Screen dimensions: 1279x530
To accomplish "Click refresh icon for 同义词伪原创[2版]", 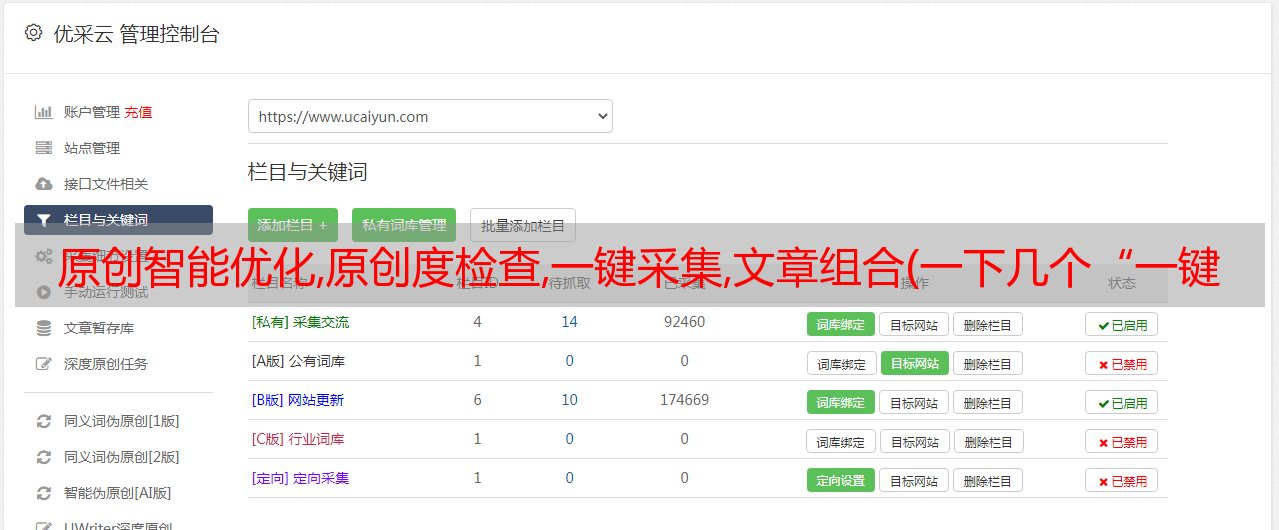I will coord(43,457).
